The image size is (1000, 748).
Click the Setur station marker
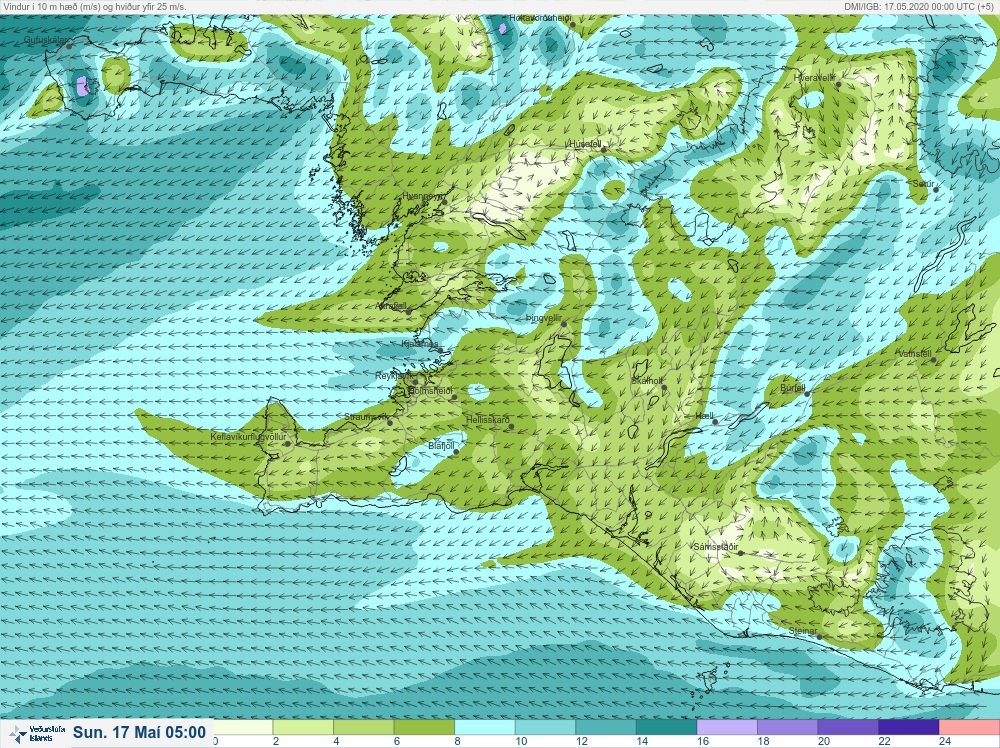937,190
